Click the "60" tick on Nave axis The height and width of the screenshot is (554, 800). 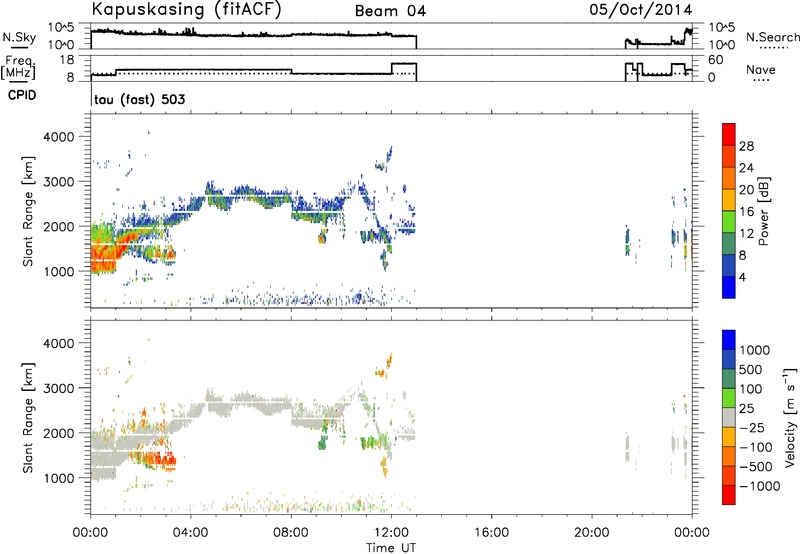[x=715, y=60]
